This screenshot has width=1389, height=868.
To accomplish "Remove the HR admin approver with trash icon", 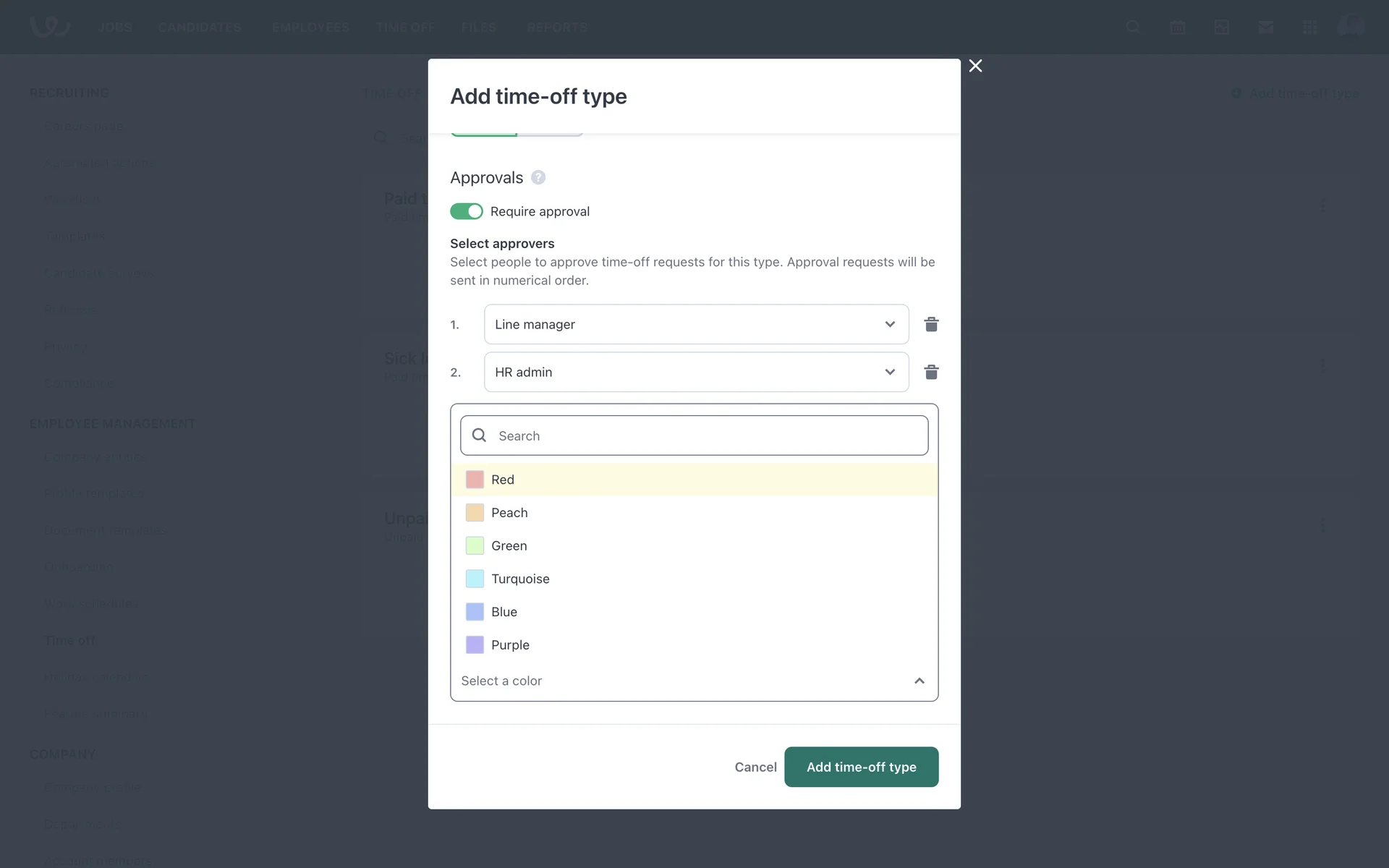I will pyautogui.click(x=931, y=372).
